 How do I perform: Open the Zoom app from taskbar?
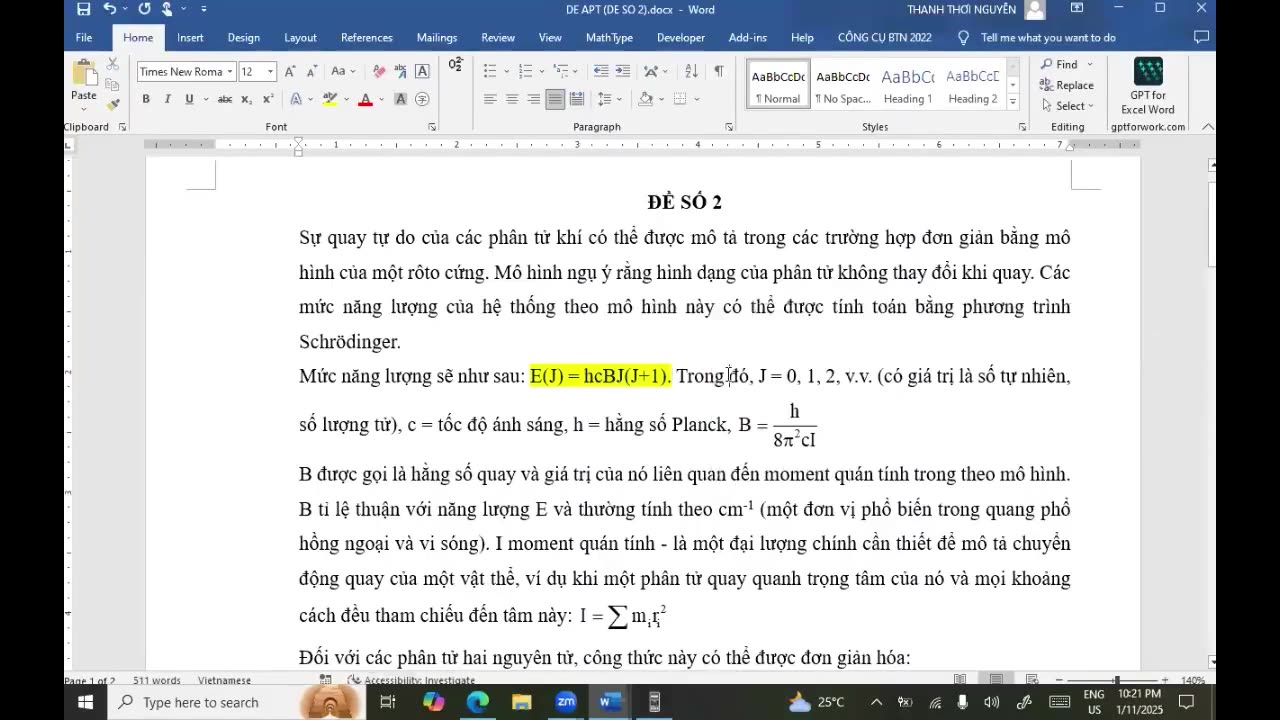566,702
